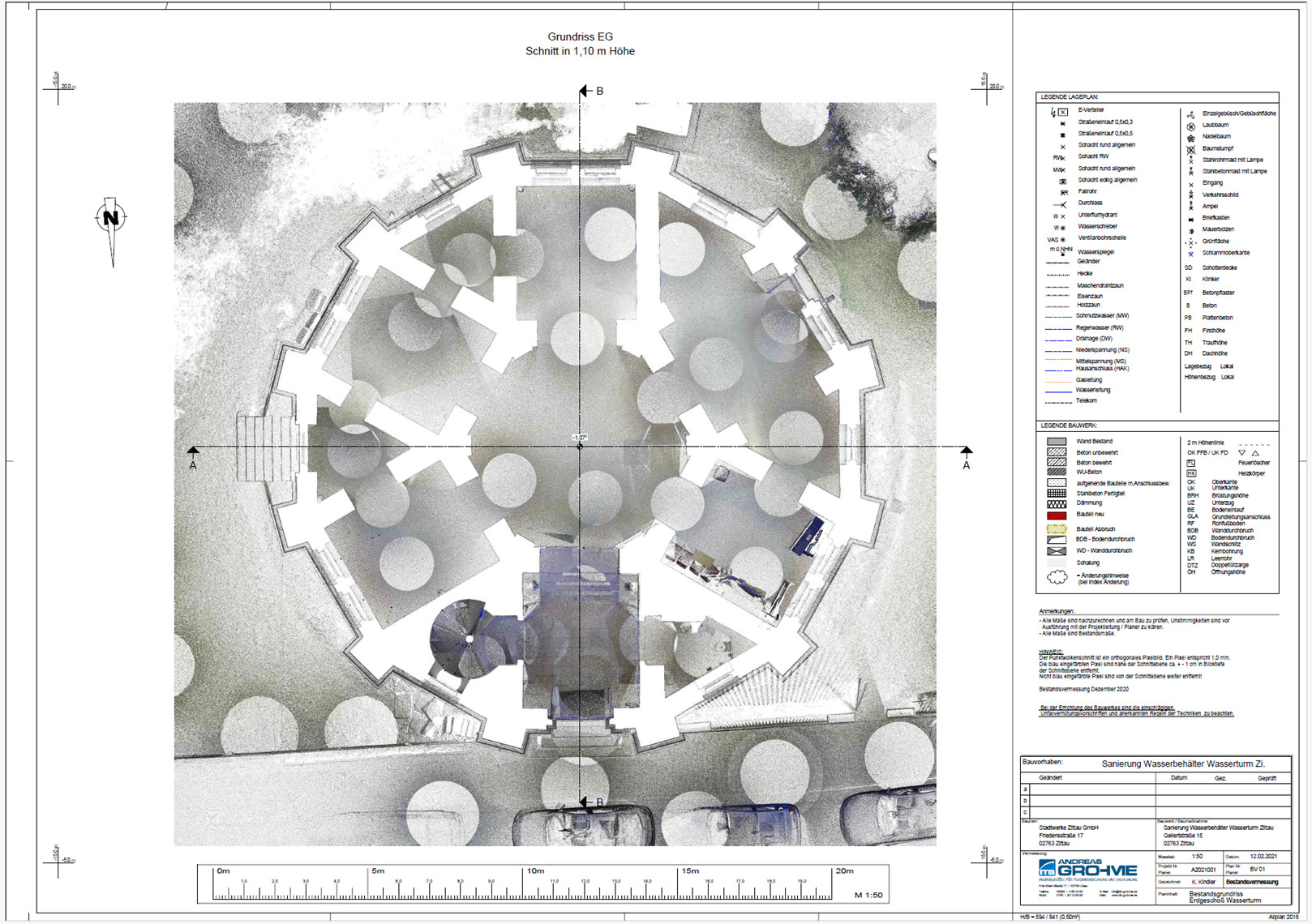Click the Stahlbeton Fertigteil grid swatch

(1057, 493)
